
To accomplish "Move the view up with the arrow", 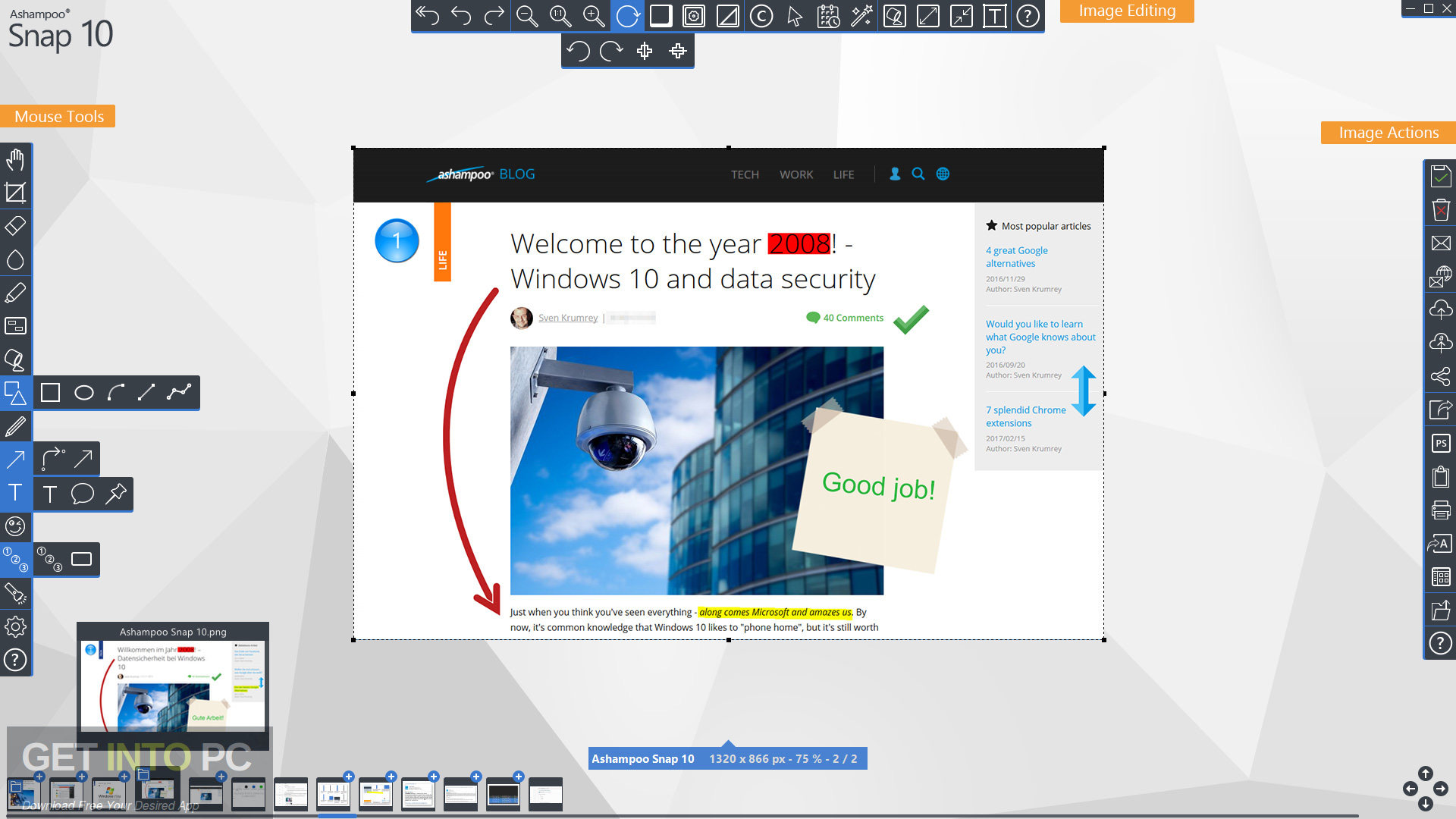I will tap(1426, 773).
